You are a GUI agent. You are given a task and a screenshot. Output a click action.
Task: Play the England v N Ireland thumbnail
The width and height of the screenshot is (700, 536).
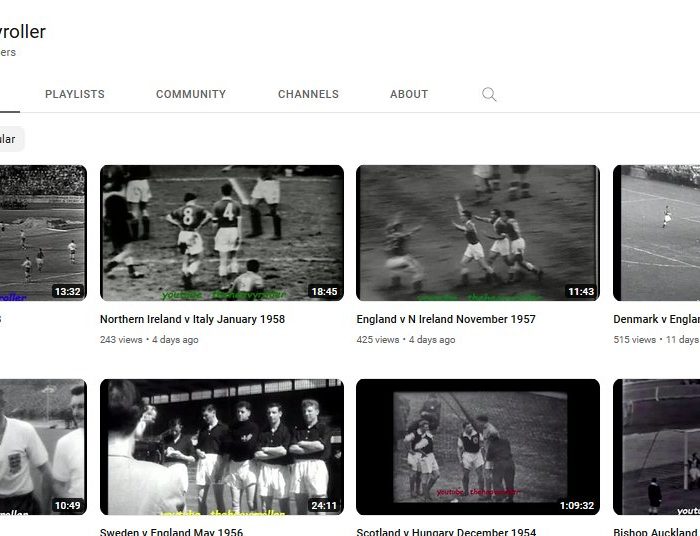pos(477,233)
